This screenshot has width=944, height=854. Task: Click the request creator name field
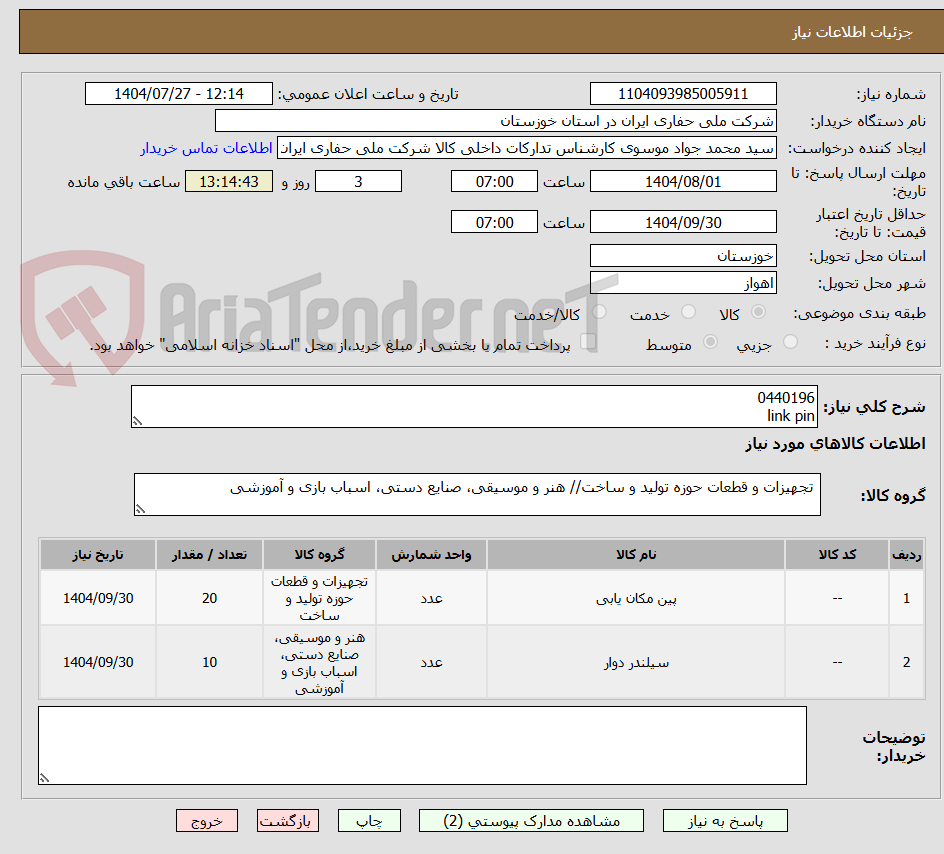[x=527, y=148]
